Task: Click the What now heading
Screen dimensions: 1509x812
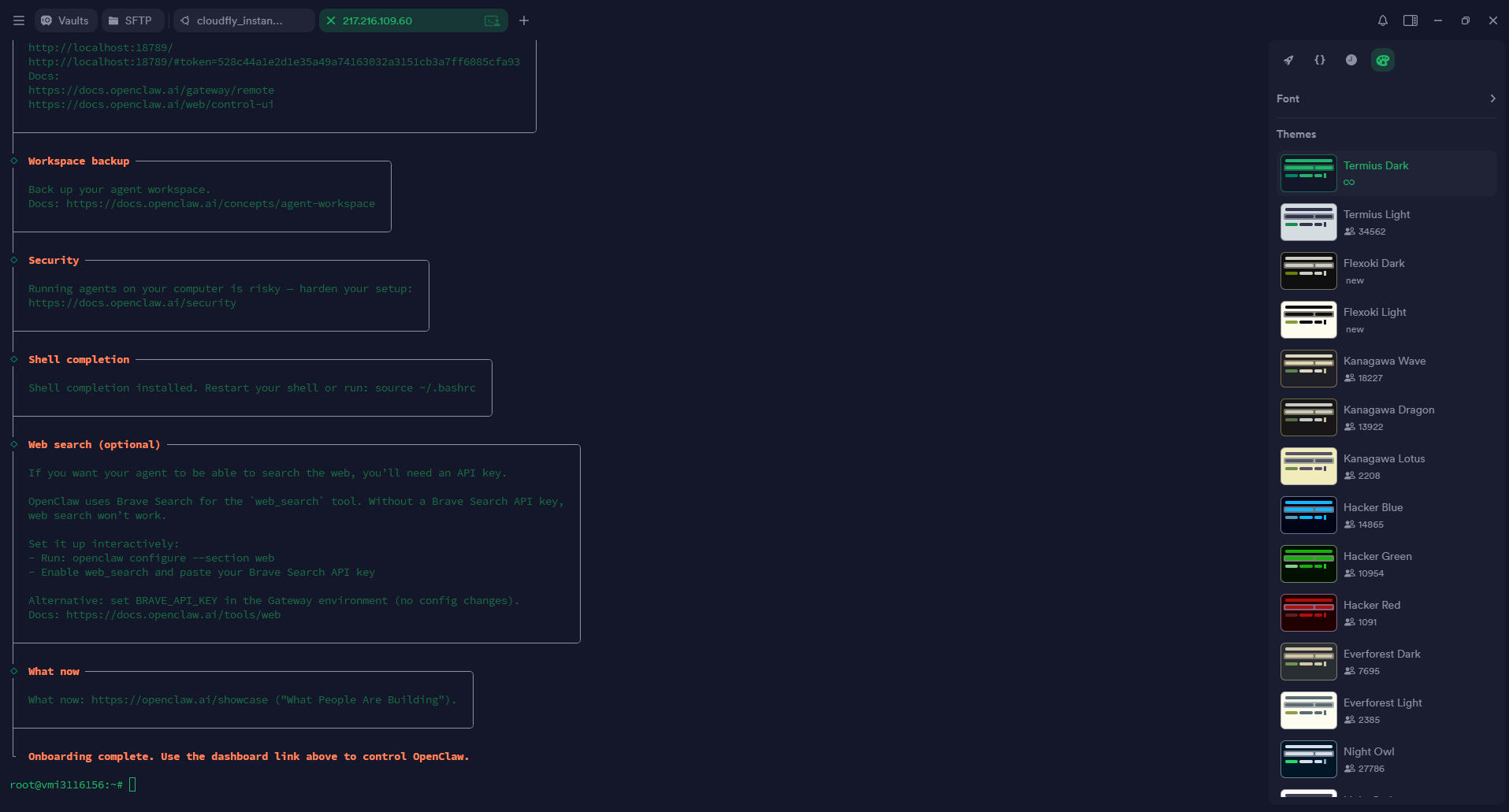Action: [x=54, y=671]
